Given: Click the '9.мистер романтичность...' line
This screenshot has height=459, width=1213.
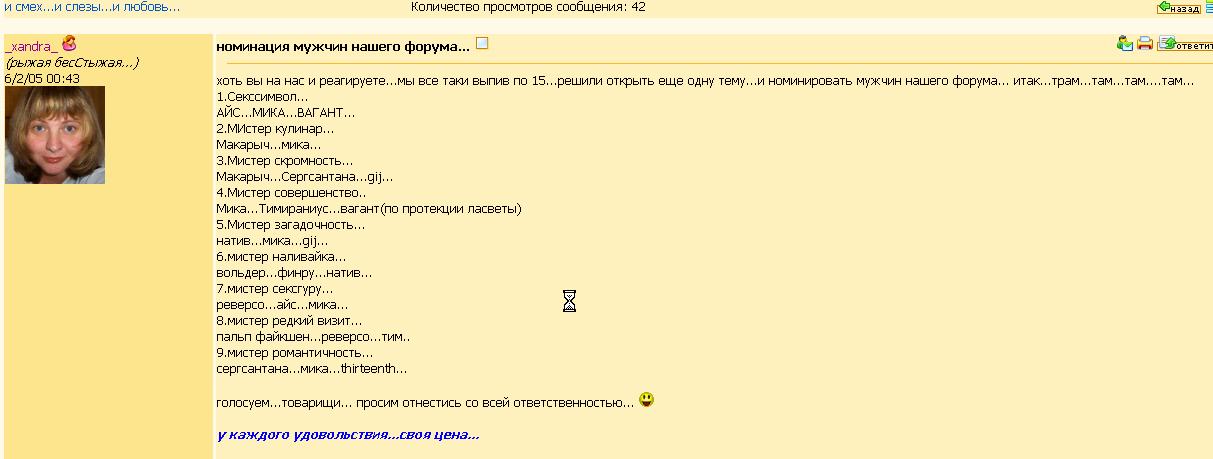Looking at the screenshot, I should (294, 353).
